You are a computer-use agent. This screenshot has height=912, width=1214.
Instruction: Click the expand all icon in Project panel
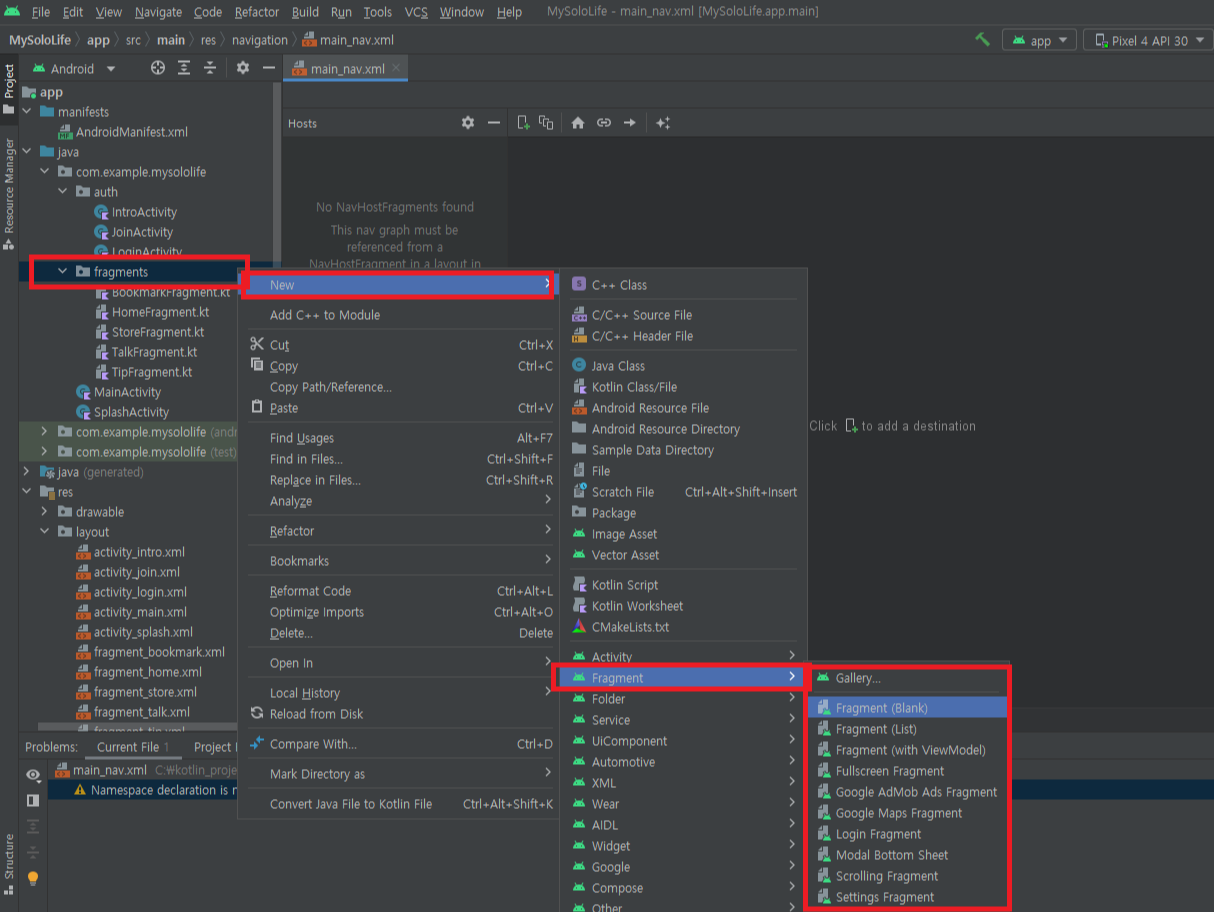click(x=184, y=68)
